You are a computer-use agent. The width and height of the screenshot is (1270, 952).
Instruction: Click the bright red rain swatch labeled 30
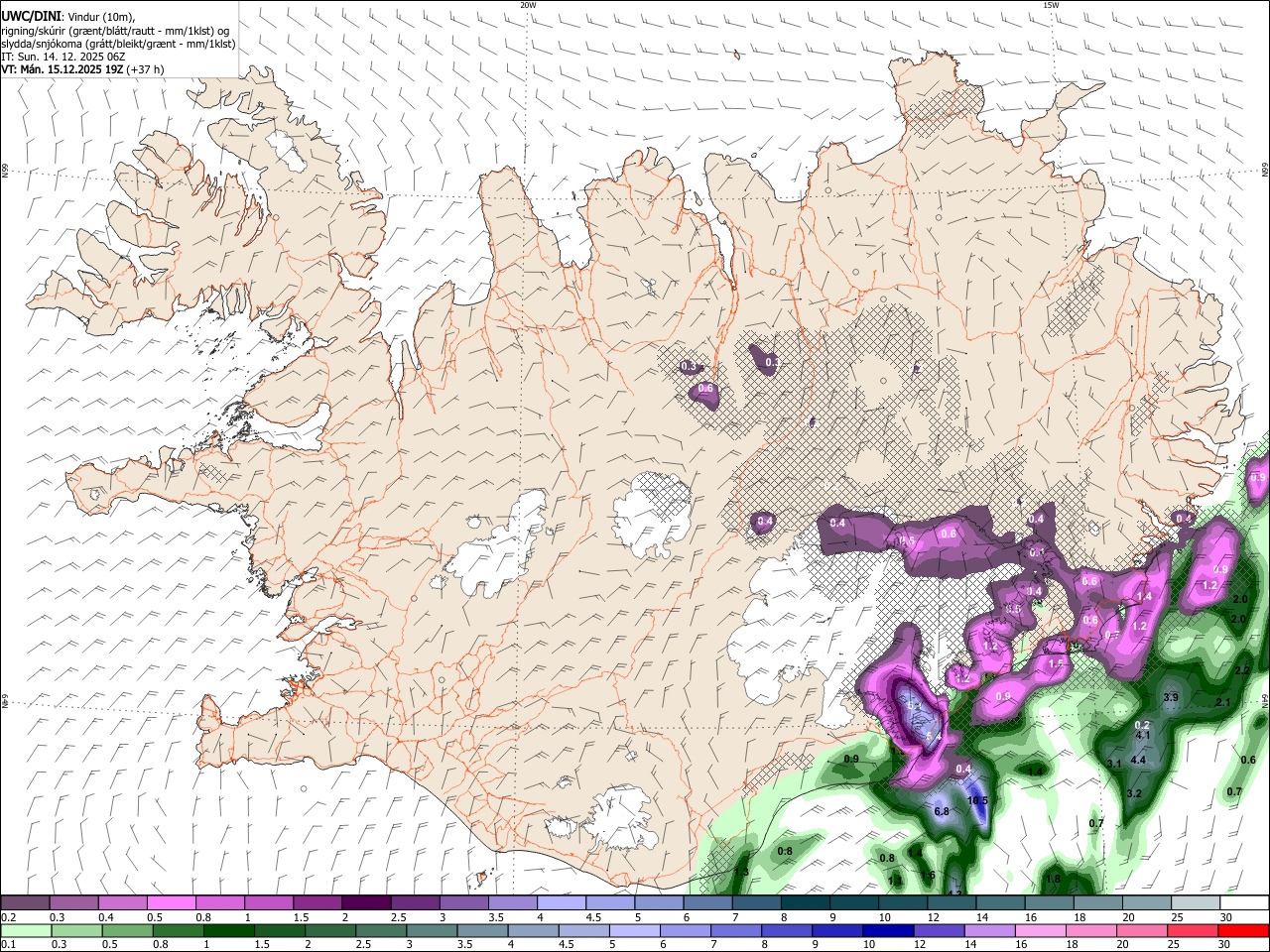tap(1243, 930)
